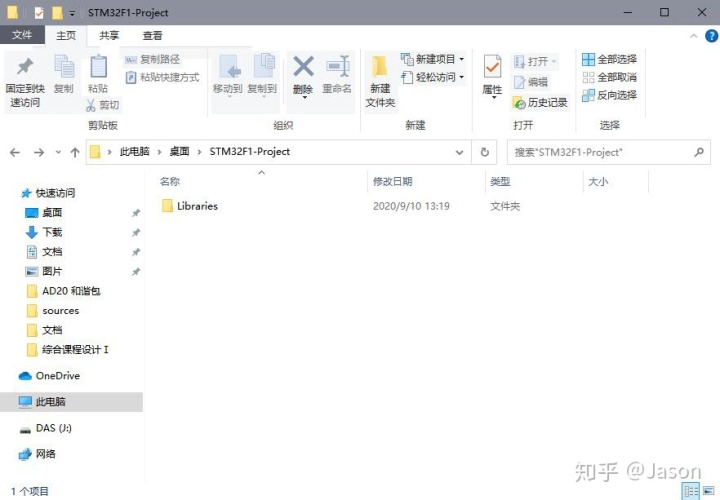
Task: Collapse the ribbon with chevron arrow
Action: point(694,35)
